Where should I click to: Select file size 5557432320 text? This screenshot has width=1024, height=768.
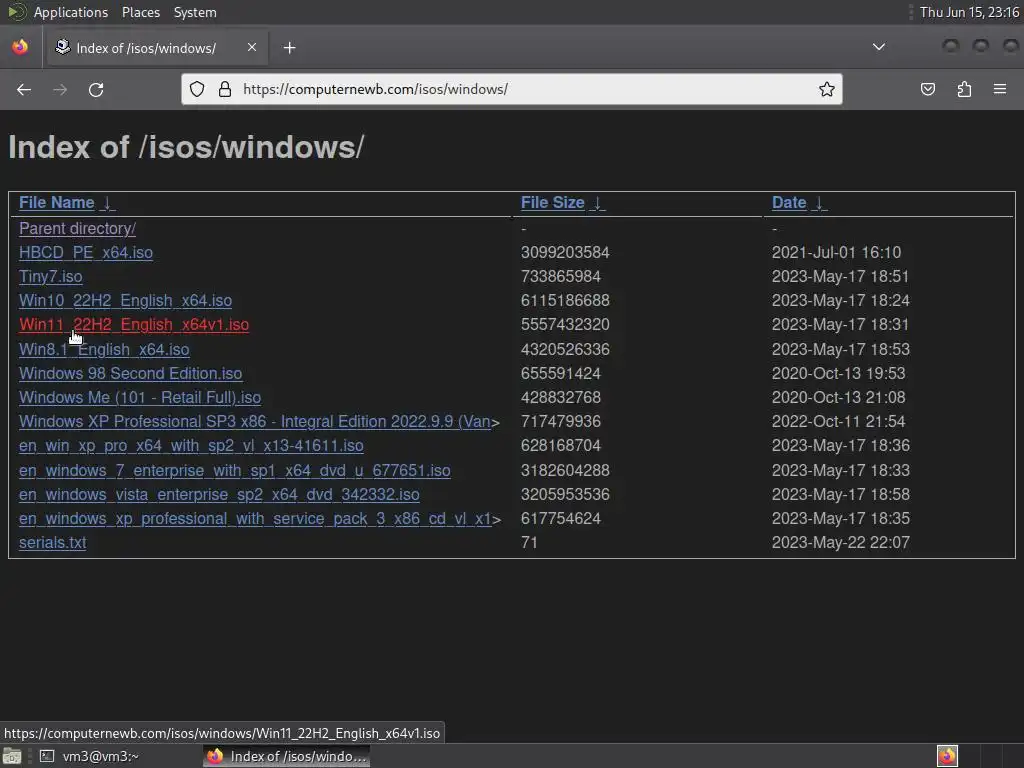click(x=565, y=325)
